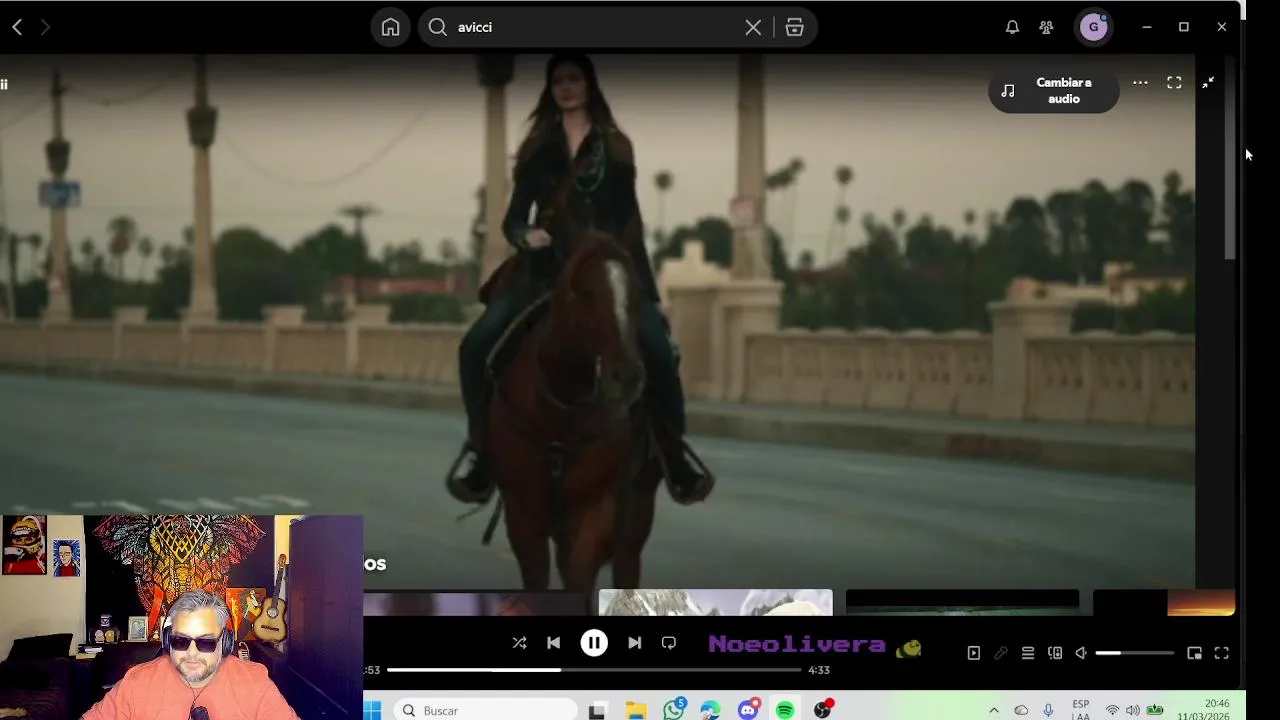Open the lyrics microphone icon
1280x720 pixels.
pyautogui.click(x=1001, y=653)
